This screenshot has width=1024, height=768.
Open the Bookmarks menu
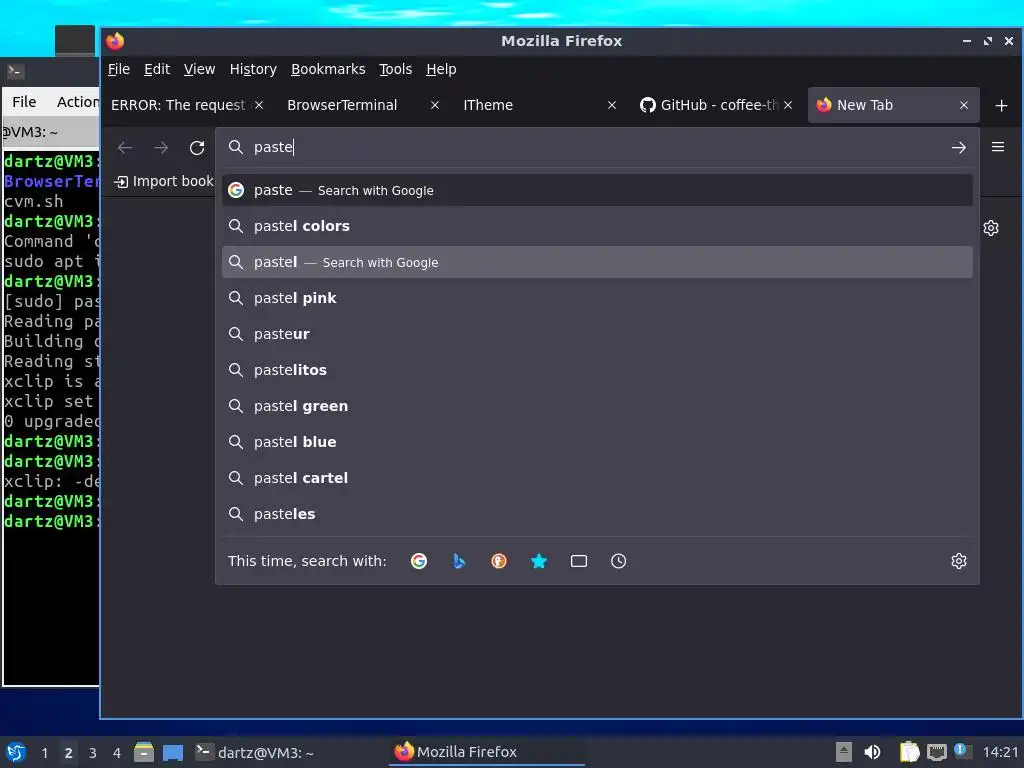pos(328,69)
